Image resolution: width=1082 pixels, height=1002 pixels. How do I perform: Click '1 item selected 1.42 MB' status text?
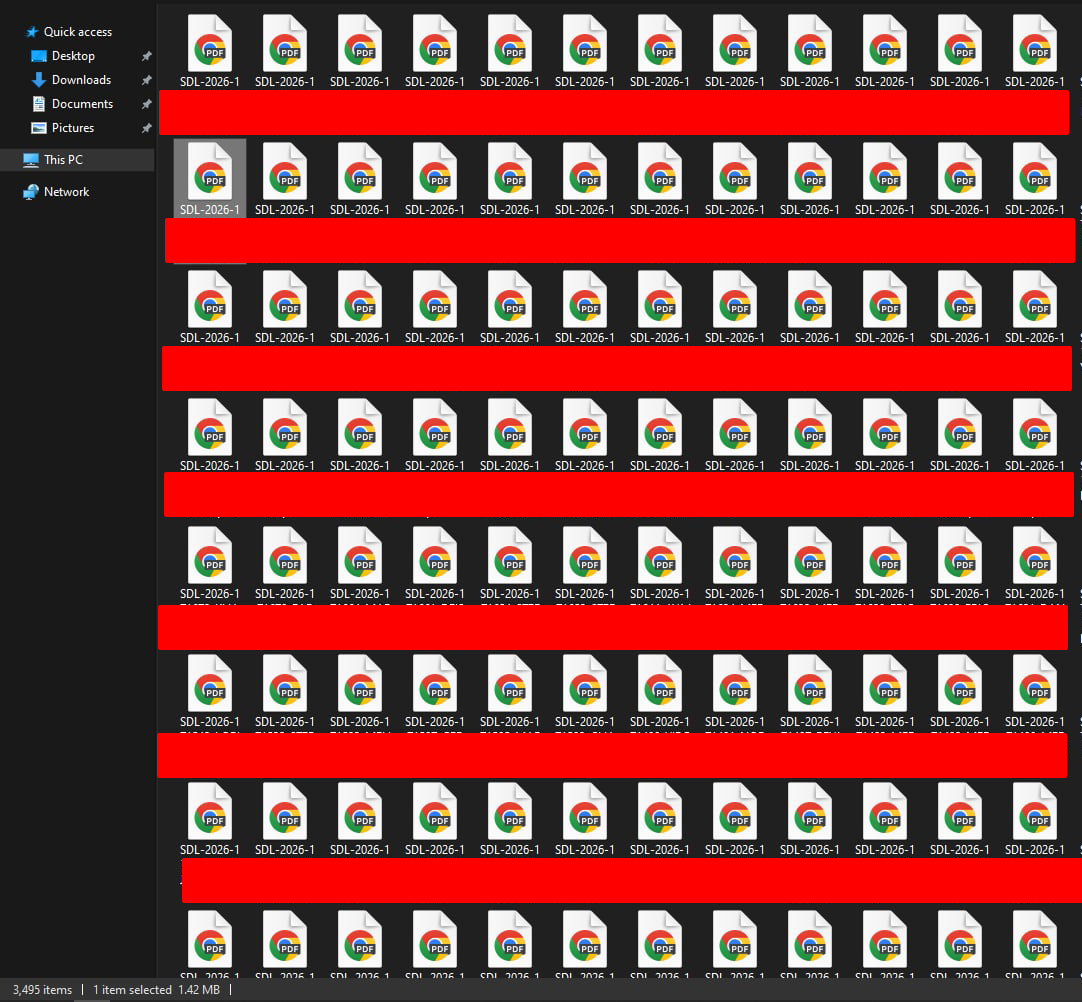(157, 990)
